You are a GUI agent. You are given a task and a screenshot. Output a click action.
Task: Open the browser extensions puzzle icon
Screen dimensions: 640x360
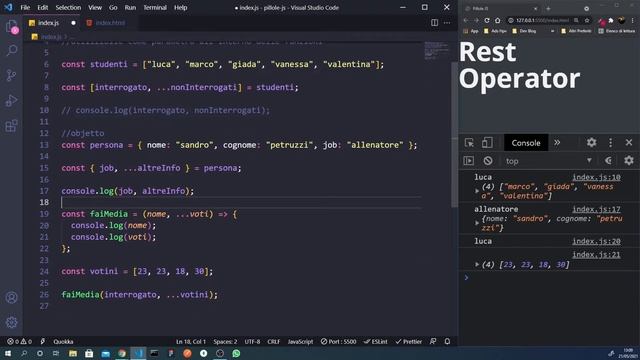pos(611,20)
